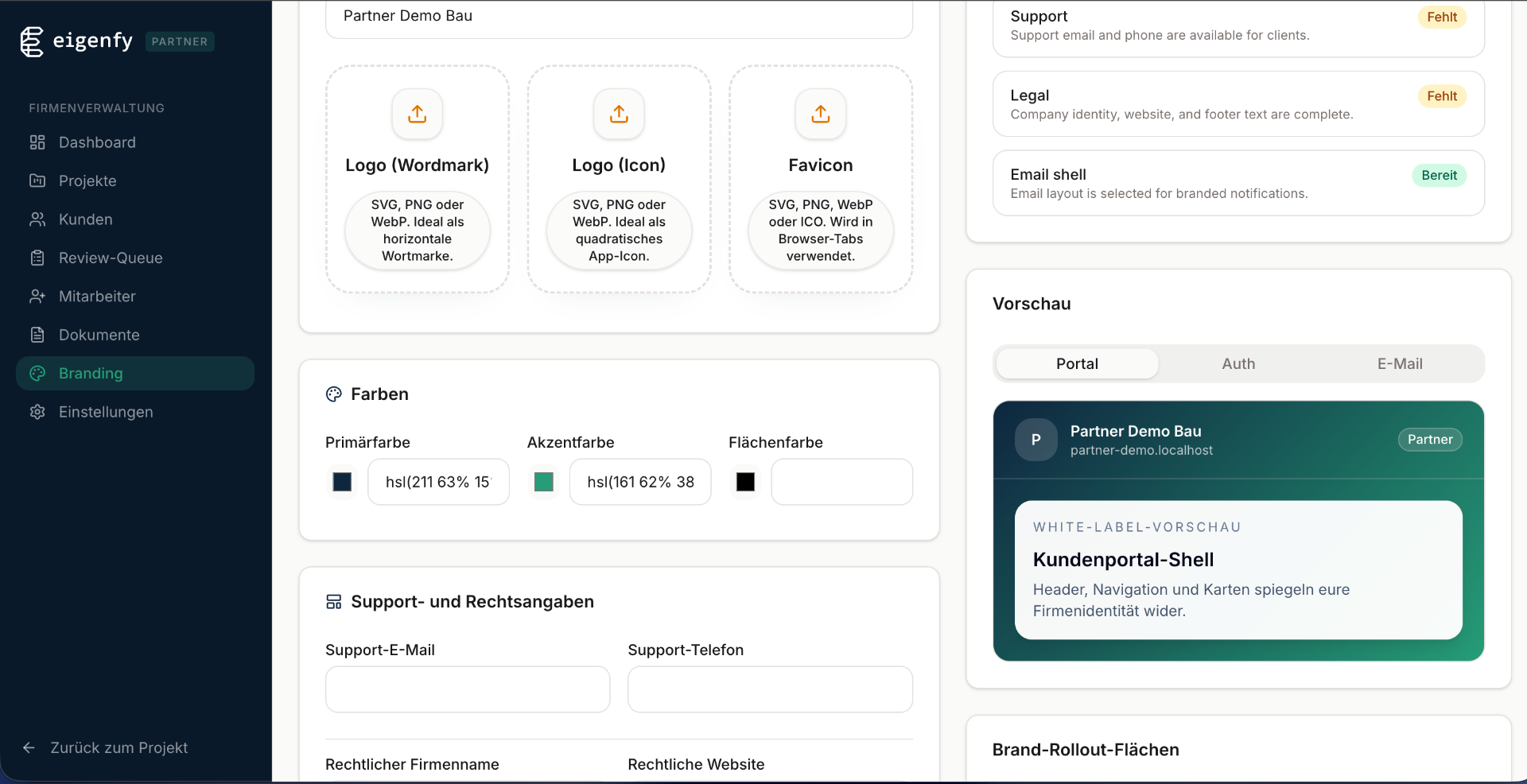Open the Review-Queue clipboard icon
1527x784 pixels.
point(37,258)
